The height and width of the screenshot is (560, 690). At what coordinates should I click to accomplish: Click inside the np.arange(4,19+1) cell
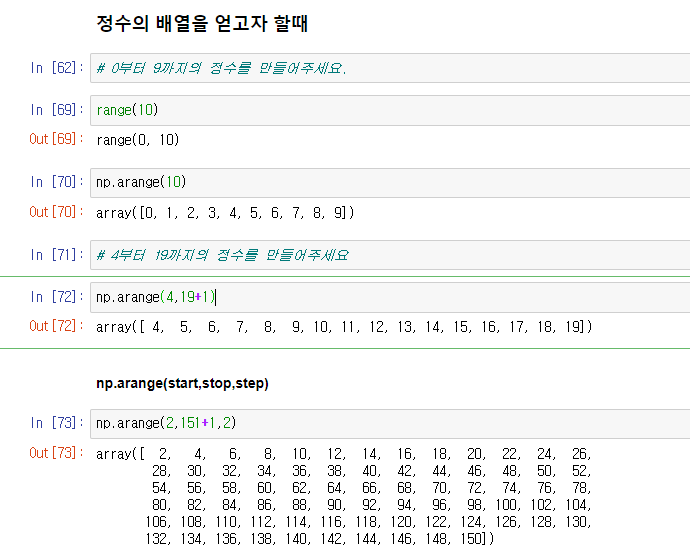click(390, 297)
